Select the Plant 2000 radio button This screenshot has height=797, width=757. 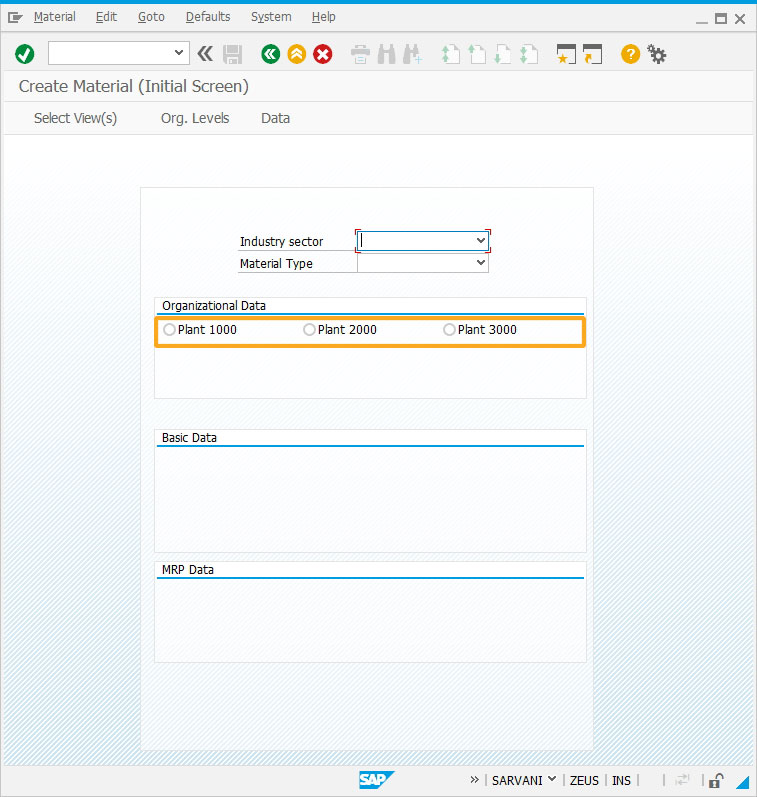click(309, 330)
